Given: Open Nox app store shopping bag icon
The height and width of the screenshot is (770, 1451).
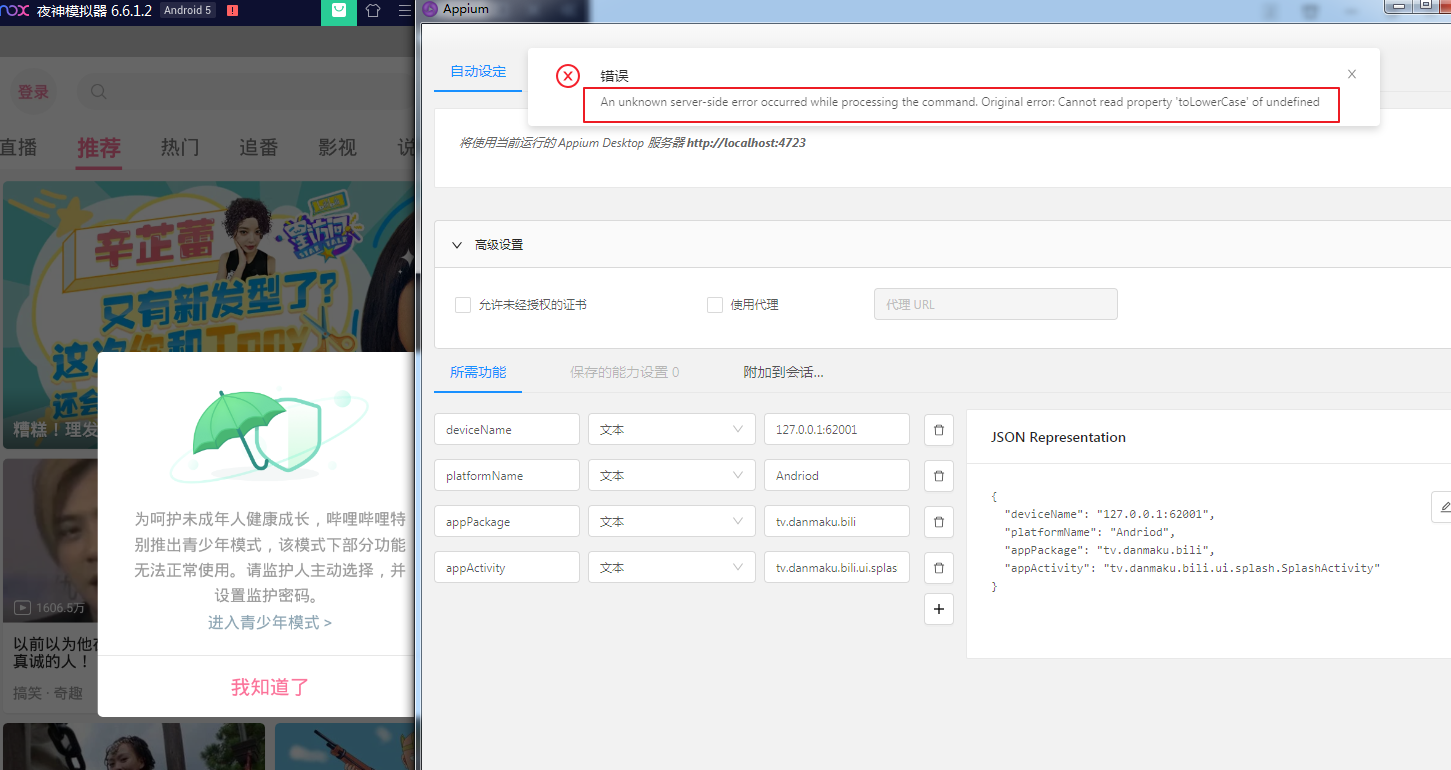Looking at the screenshot, I should click(339, 11).
